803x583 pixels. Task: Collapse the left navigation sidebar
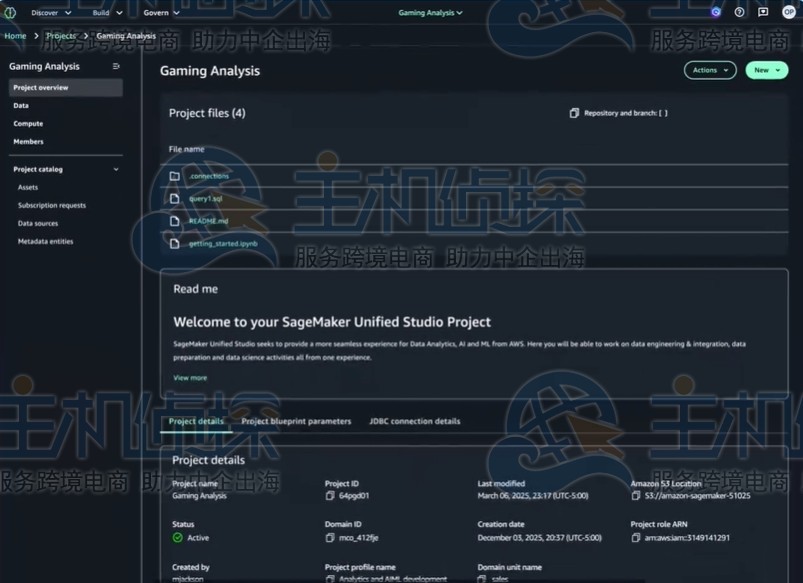click(x=115, y=65)
